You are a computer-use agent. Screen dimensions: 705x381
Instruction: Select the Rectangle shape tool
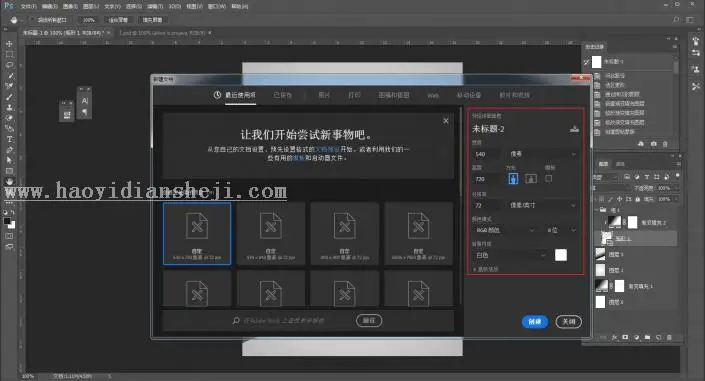click(x=9, y=171)
